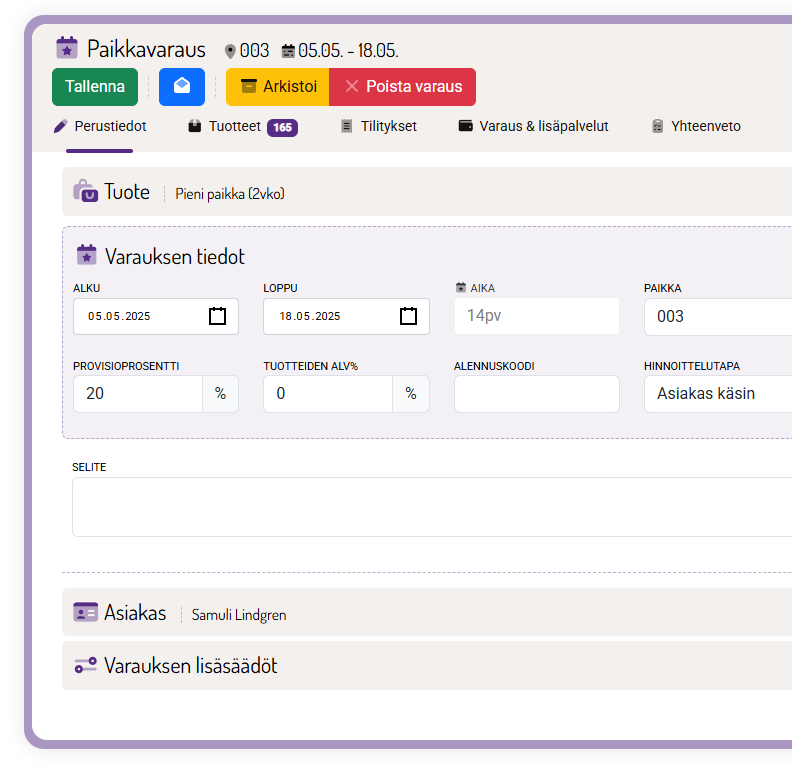
Task: Click the blue envelope email button
Action: (x=181, y=87)
